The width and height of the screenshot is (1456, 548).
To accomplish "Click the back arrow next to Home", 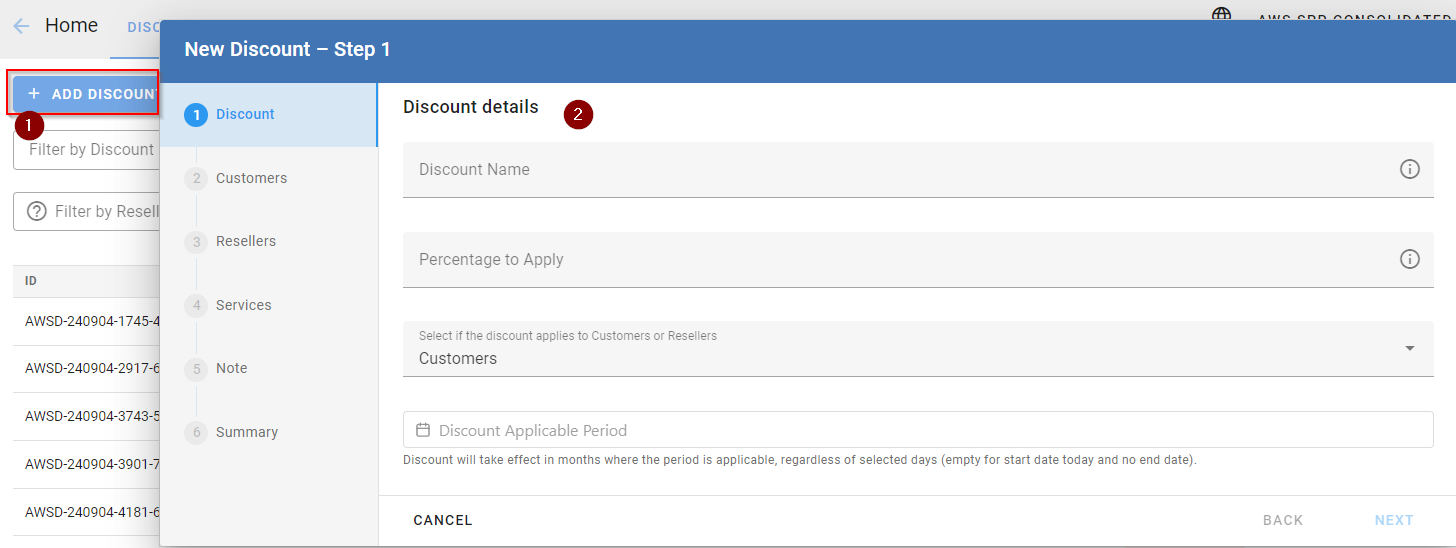I will (x=21, y=26).
